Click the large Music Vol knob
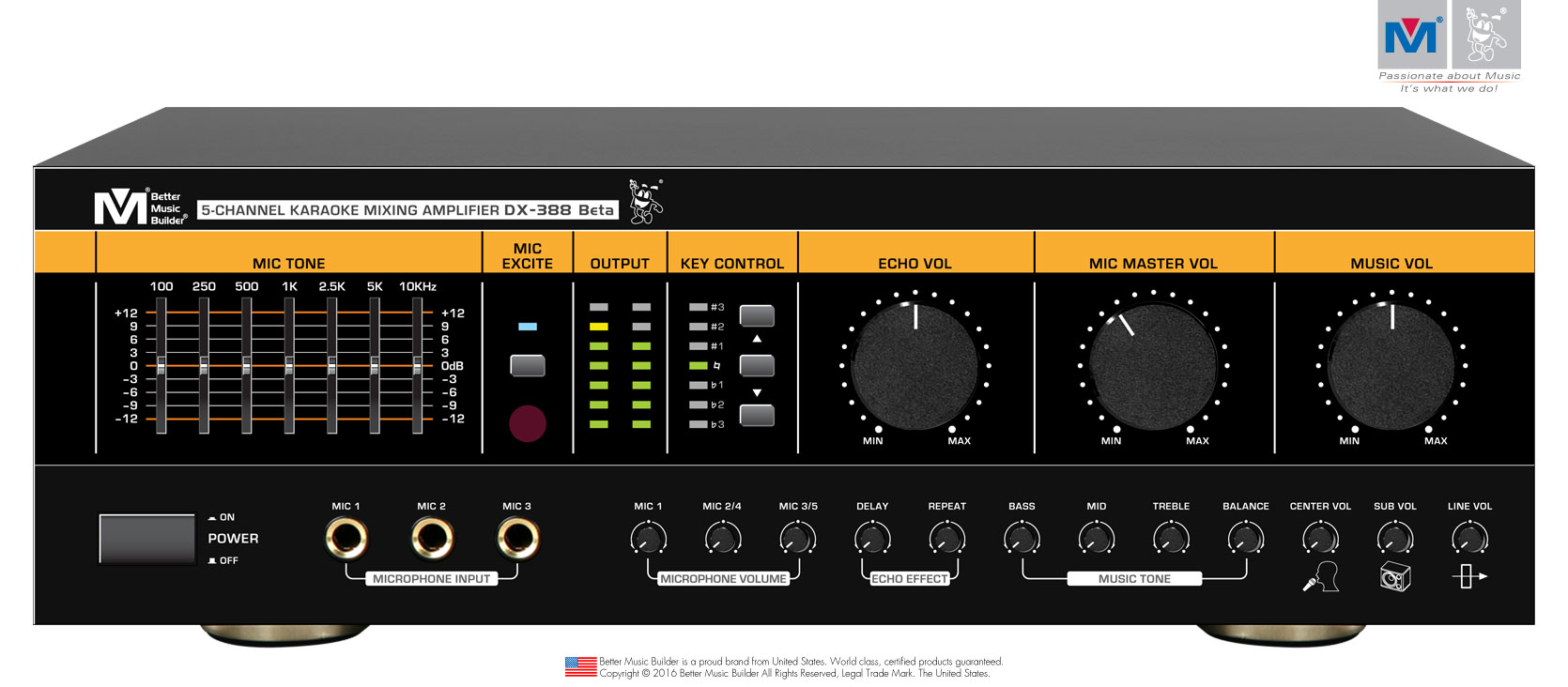This screenshot has height=687, width=1568. point(1391,366)
